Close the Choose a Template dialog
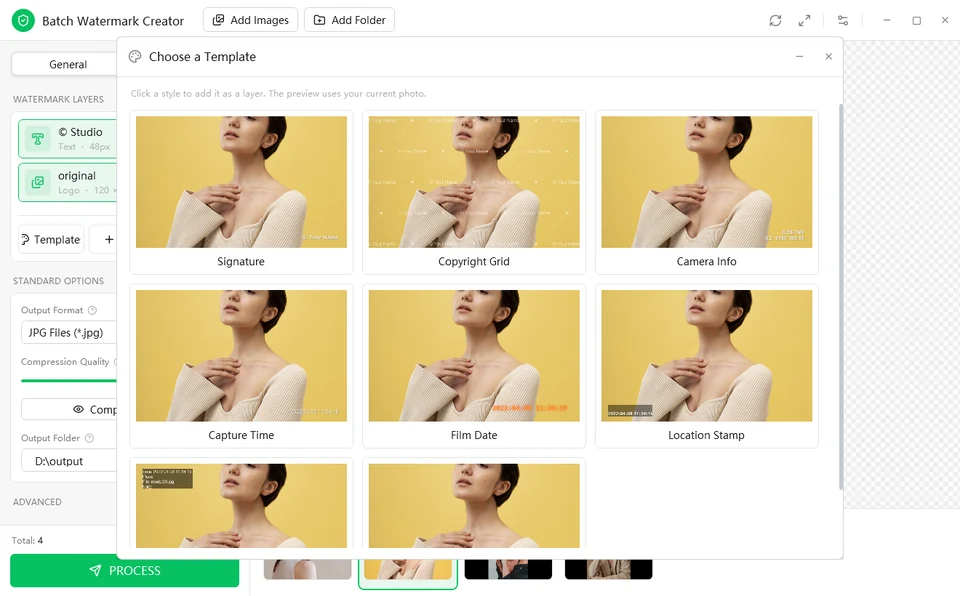 click(828, 56)
